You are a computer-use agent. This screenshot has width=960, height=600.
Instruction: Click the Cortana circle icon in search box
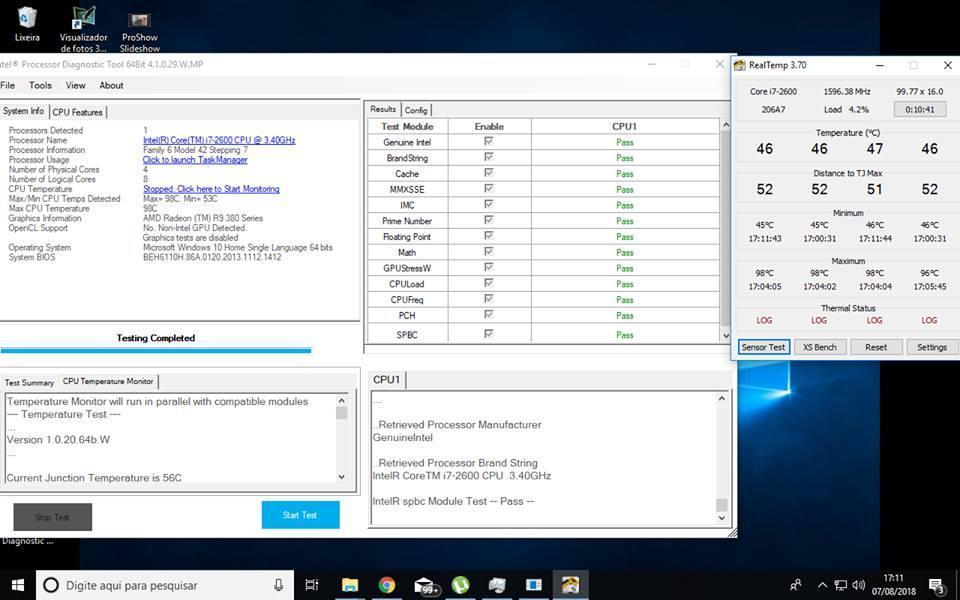tap(51, 585)
